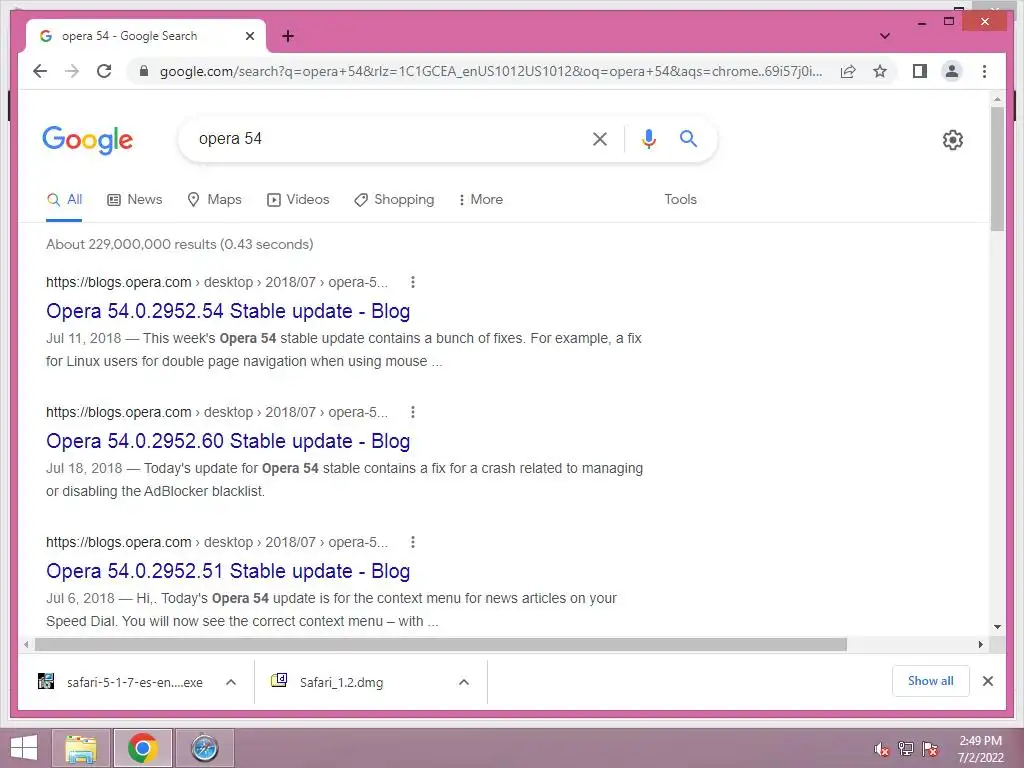Open the taskbar clock and date

pos(980,749)
